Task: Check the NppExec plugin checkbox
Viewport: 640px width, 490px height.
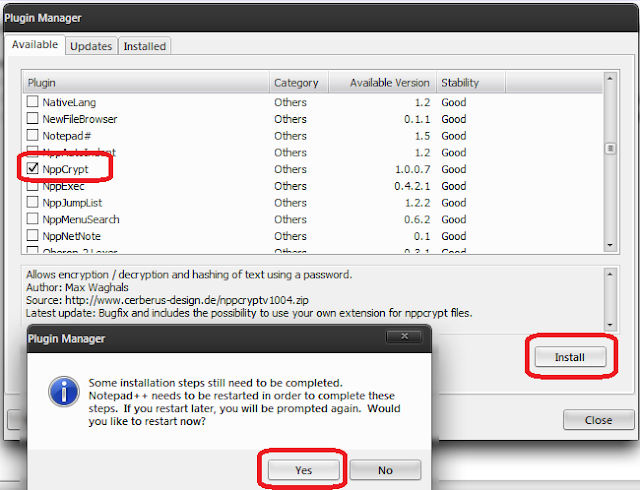Action: [x=32, y=186]
